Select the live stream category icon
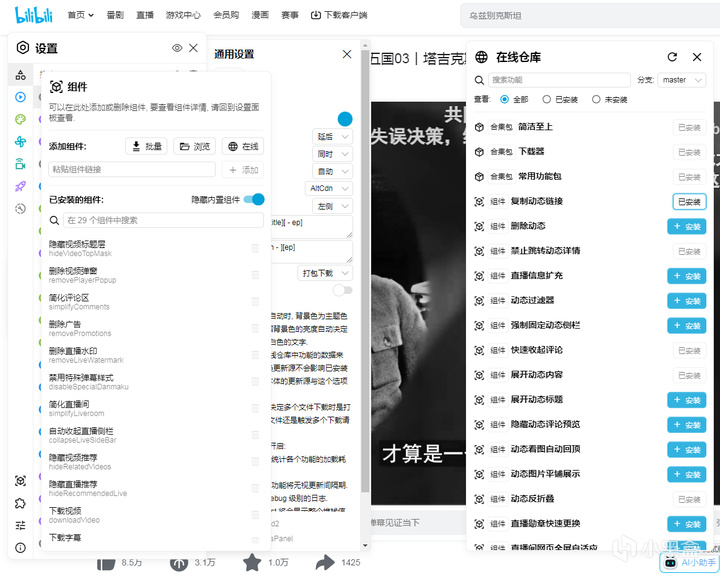Viewport: 720px width, 576px height. tap(20, 164)
